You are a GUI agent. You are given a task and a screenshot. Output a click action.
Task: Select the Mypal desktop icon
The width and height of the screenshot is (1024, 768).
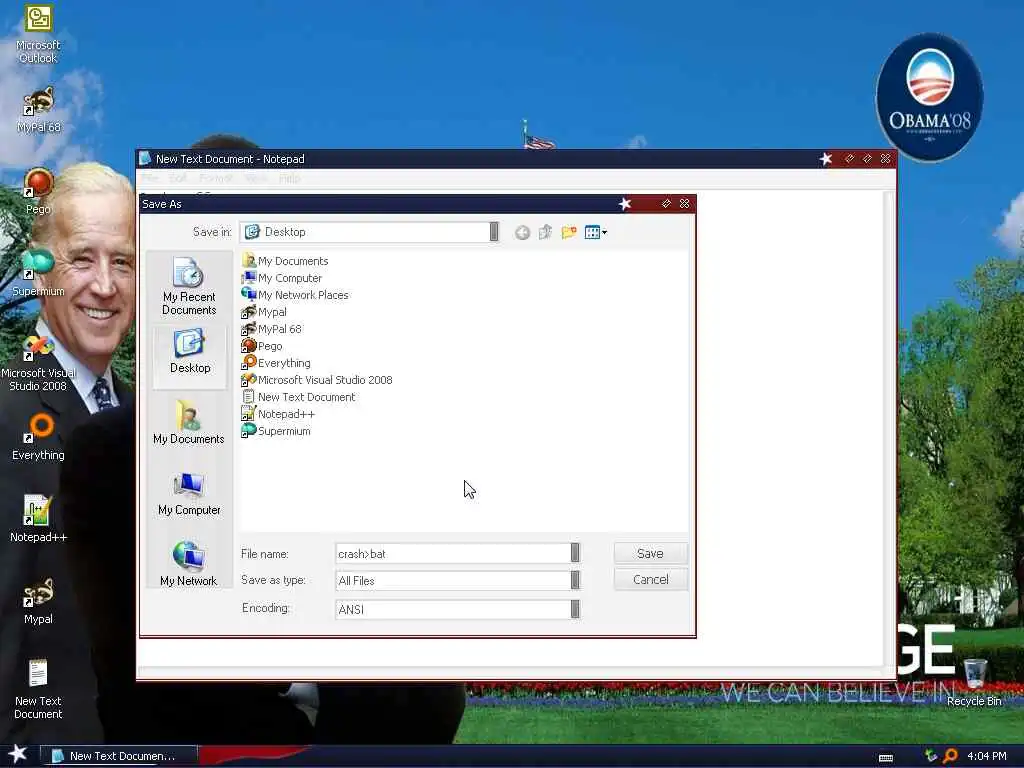(x=38, y=601)
